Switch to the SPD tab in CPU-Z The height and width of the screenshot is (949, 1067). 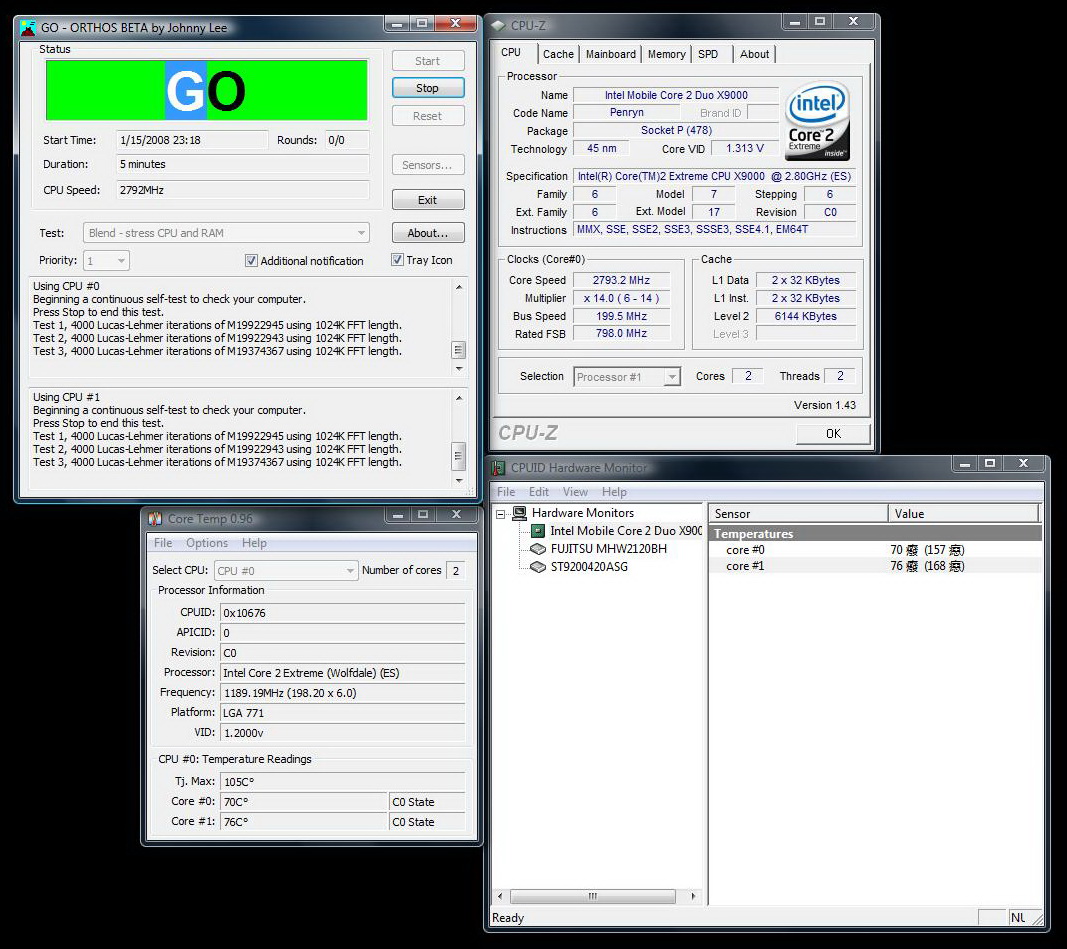(x=708, y=54)
